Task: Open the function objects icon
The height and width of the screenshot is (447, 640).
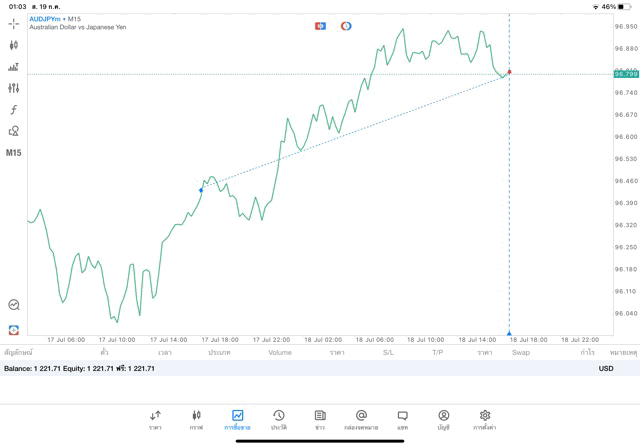Action: click(14, 110)
